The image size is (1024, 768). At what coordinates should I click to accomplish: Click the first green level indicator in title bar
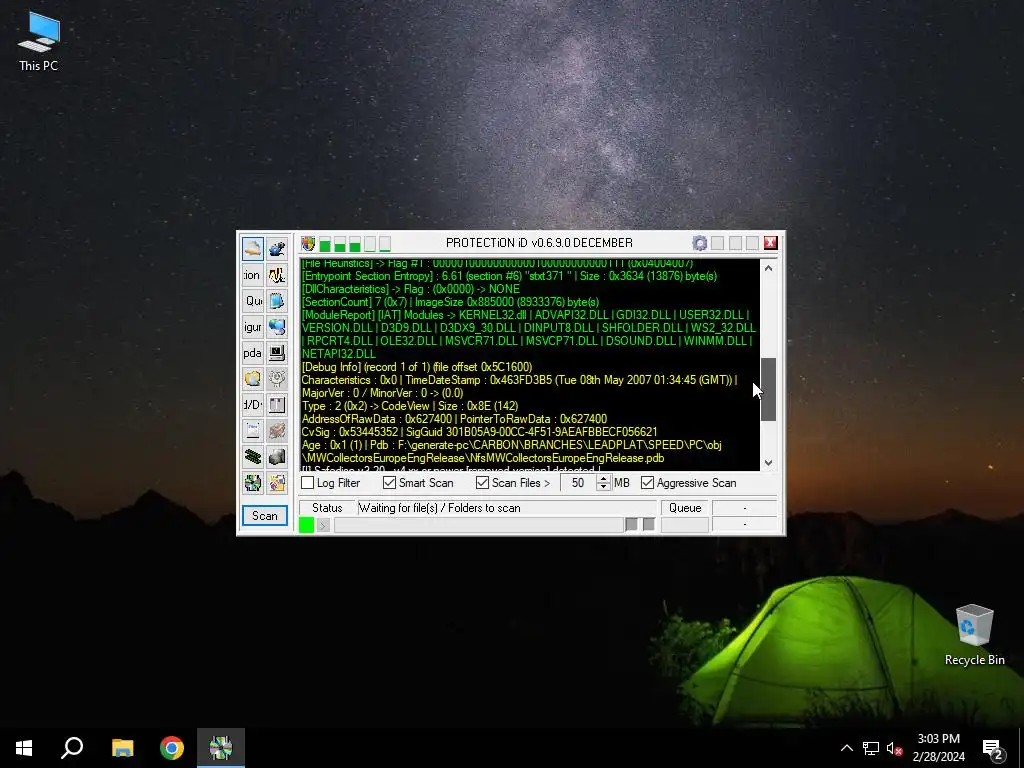pyautogui.click(x=325, y=244)
